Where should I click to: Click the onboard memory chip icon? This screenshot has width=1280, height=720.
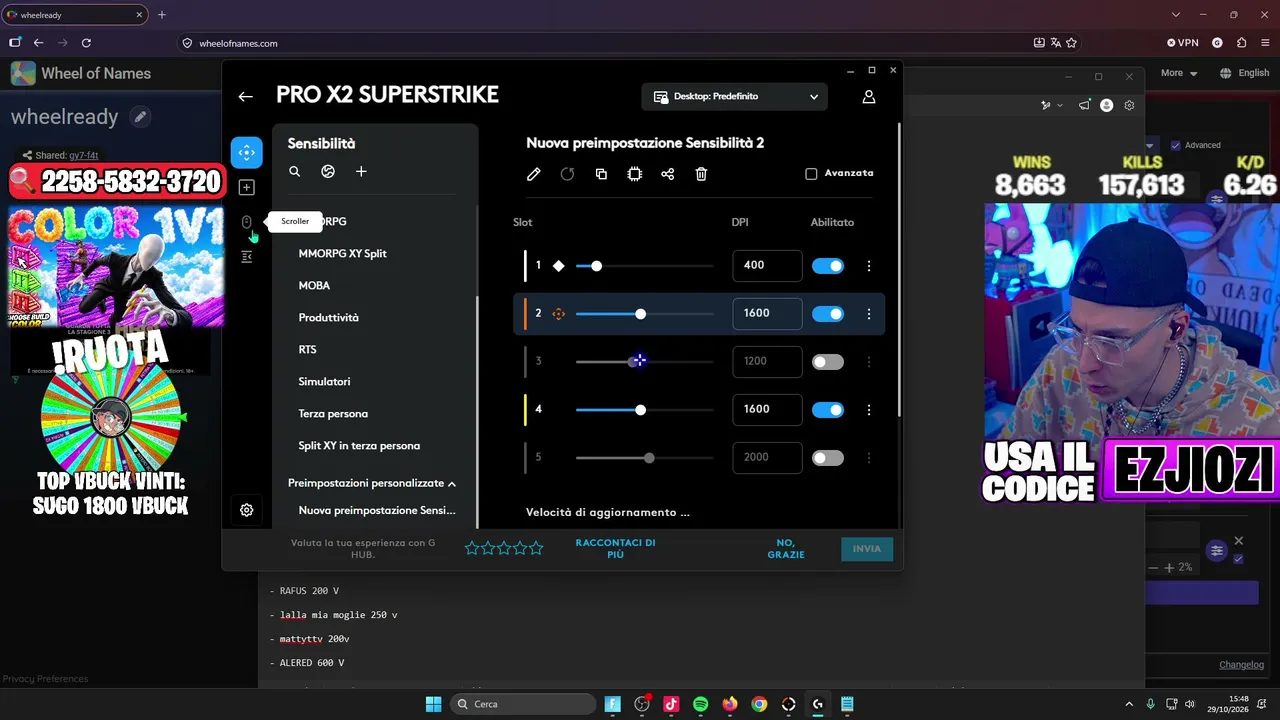point(634,174)
